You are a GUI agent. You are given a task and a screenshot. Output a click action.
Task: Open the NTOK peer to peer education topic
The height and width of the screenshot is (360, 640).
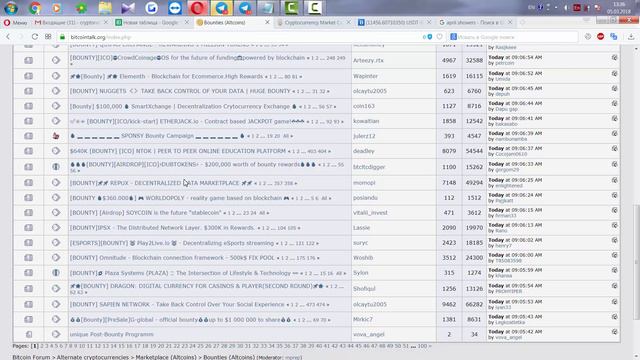(178, 151)
